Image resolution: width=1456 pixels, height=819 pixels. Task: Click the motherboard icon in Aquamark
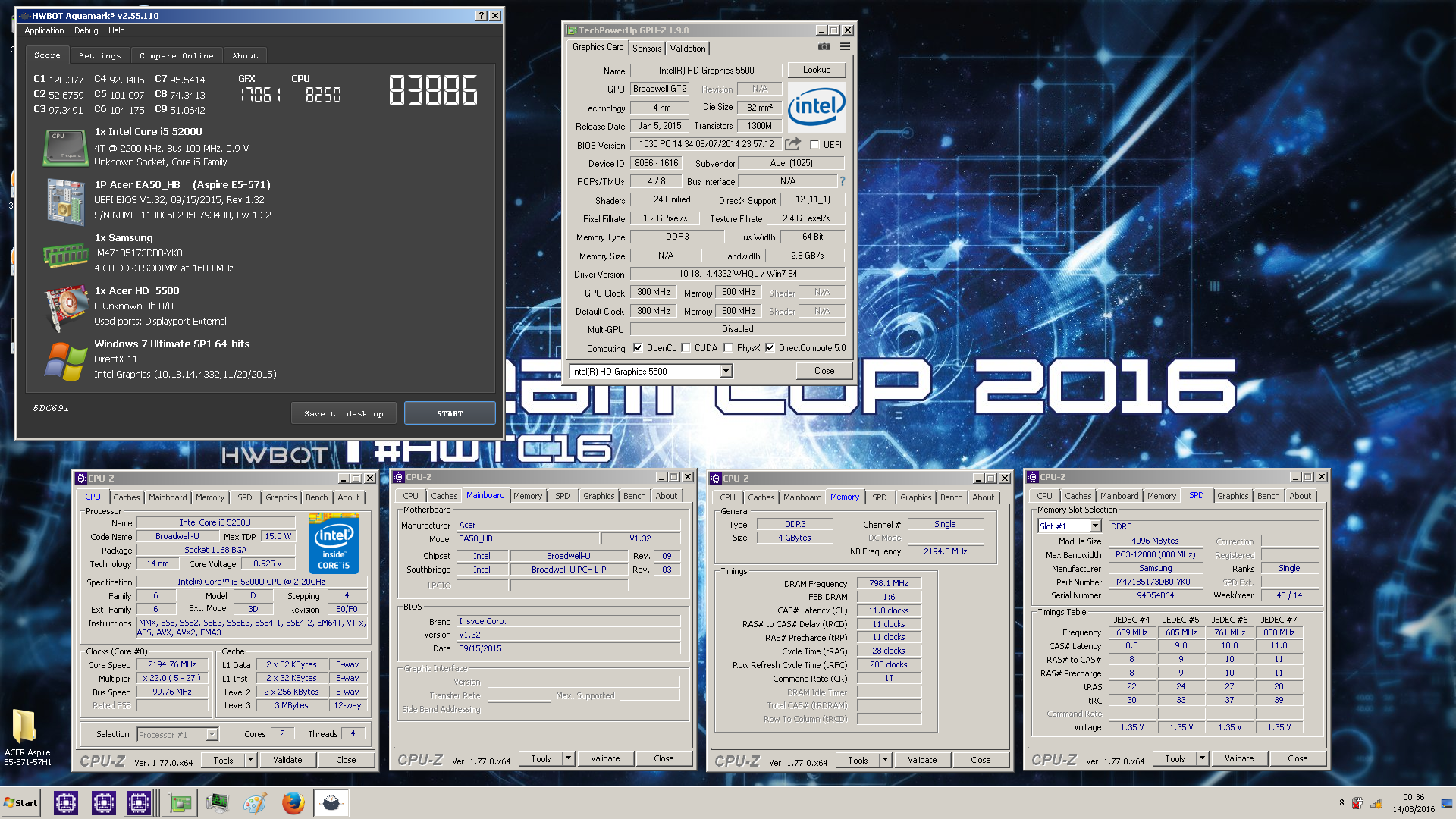tap(65, 201)
